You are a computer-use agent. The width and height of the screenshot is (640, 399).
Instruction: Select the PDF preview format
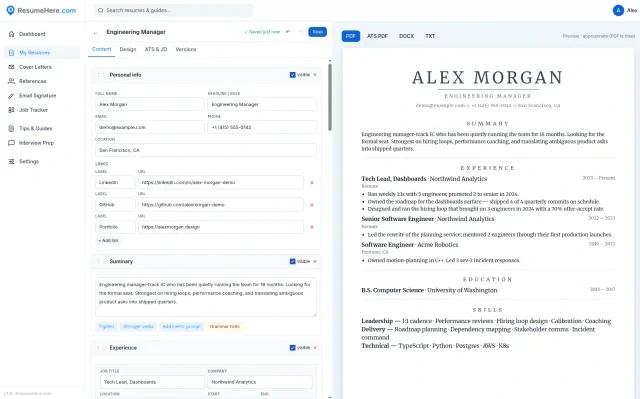click(351, 36)
